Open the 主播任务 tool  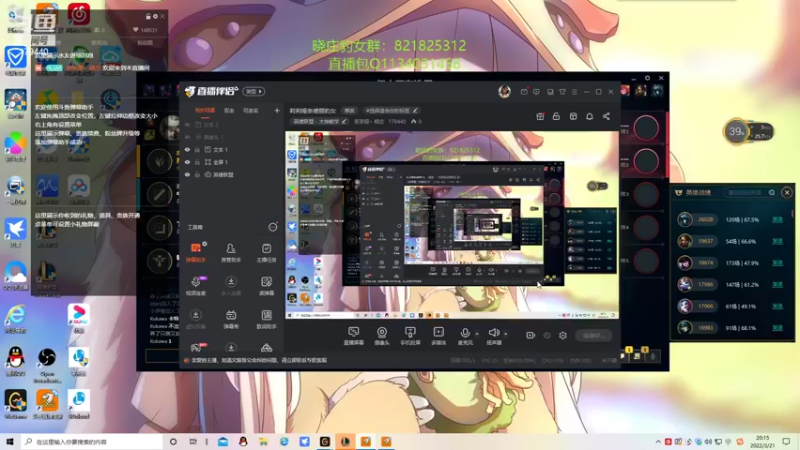(x=266, y=253)
